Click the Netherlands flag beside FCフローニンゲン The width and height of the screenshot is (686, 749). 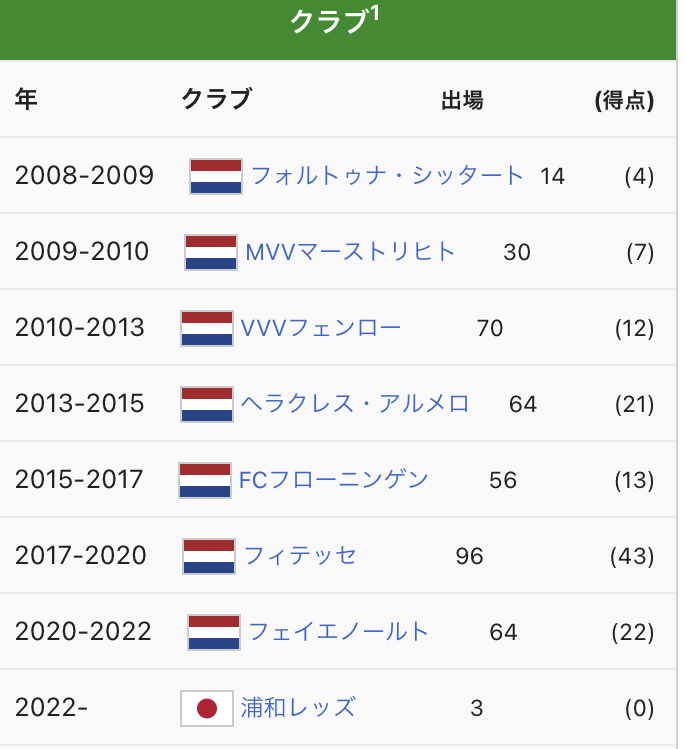point(205,480)
